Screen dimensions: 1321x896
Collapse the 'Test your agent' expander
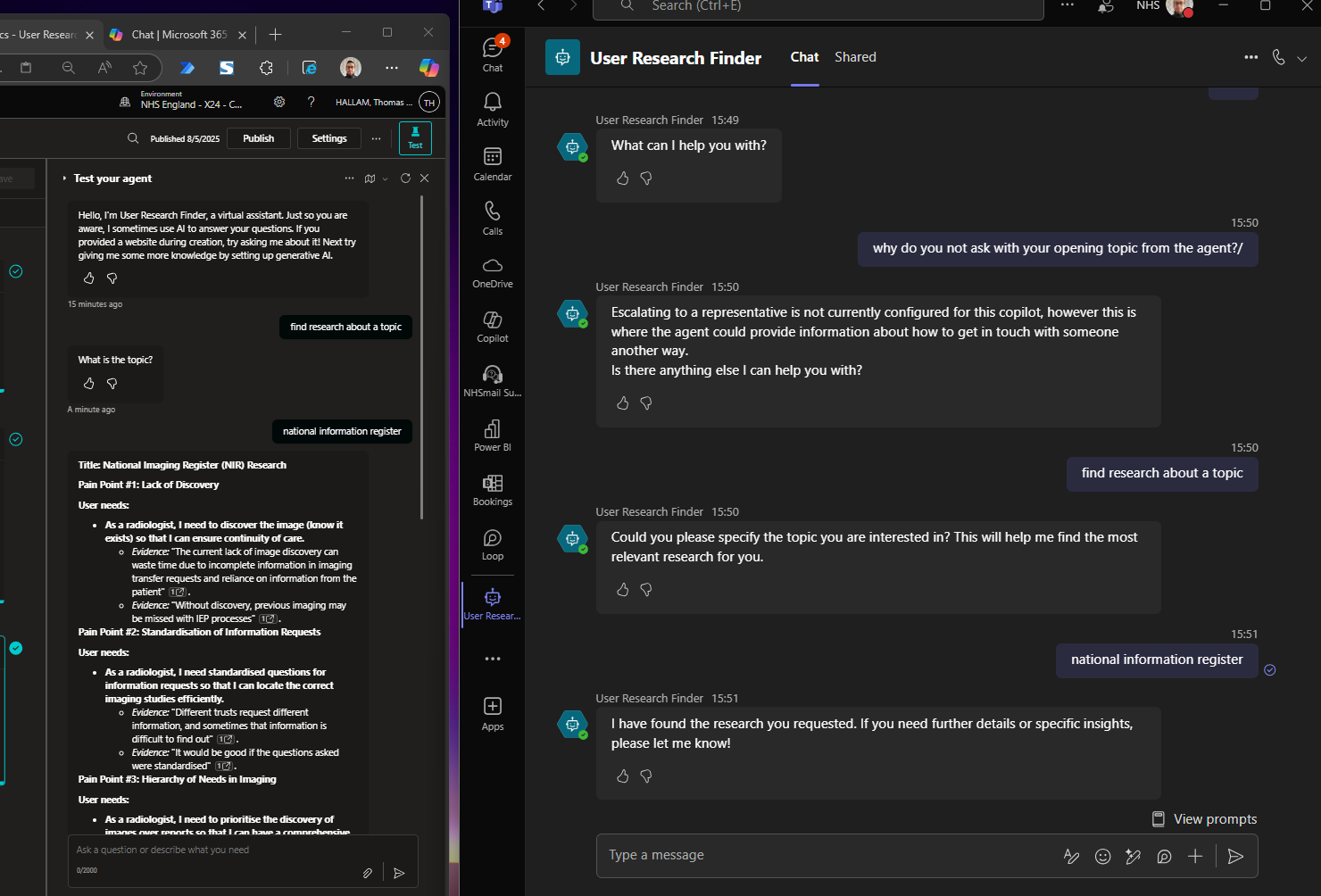[64, 178]
